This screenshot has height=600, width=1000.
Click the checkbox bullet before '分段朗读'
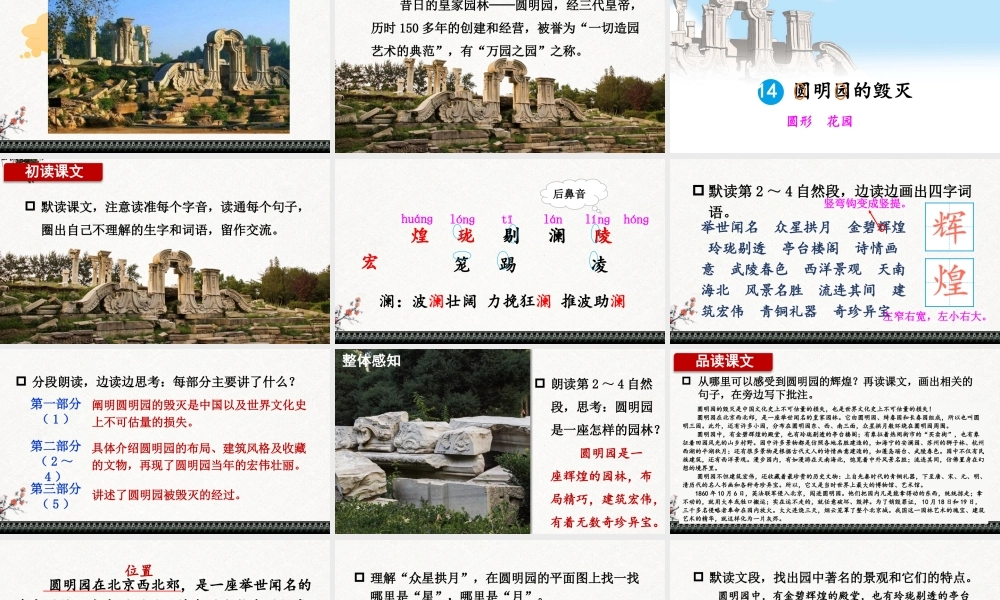[x=21, y=381]
